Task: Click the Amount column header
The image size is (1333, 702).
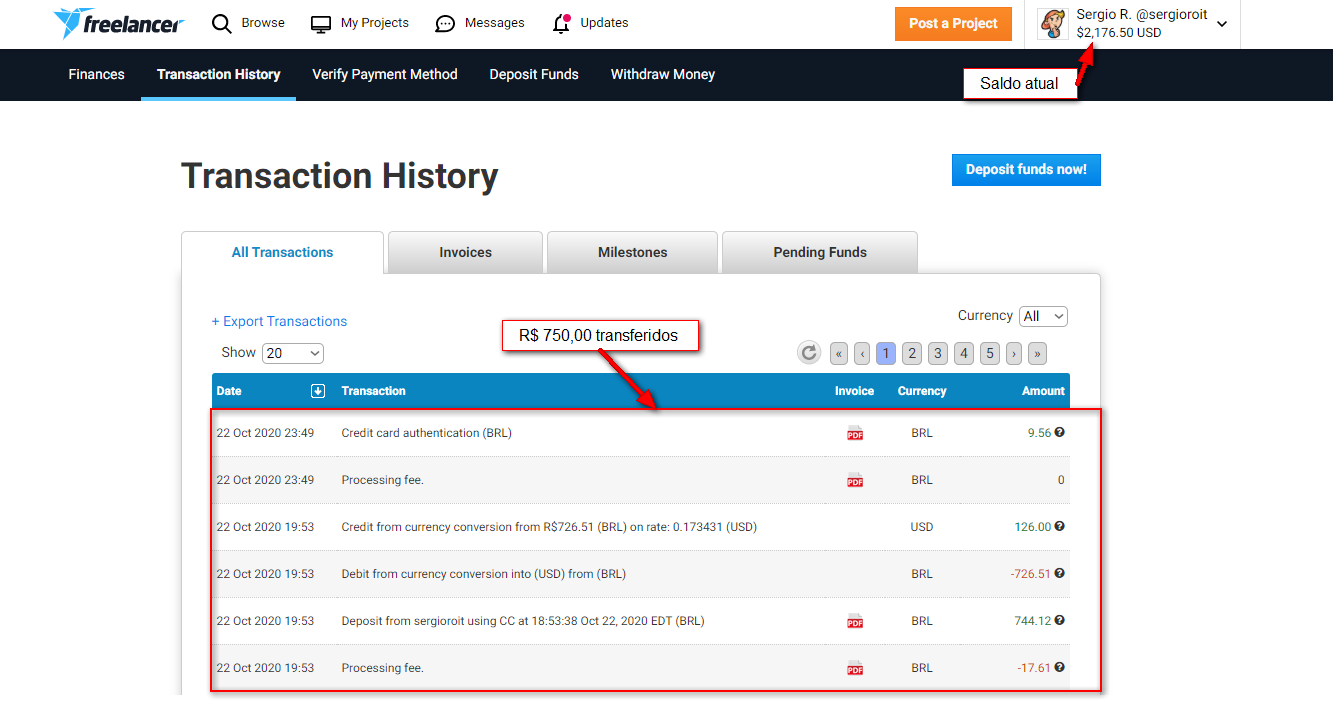Action: pos(1043,391)
